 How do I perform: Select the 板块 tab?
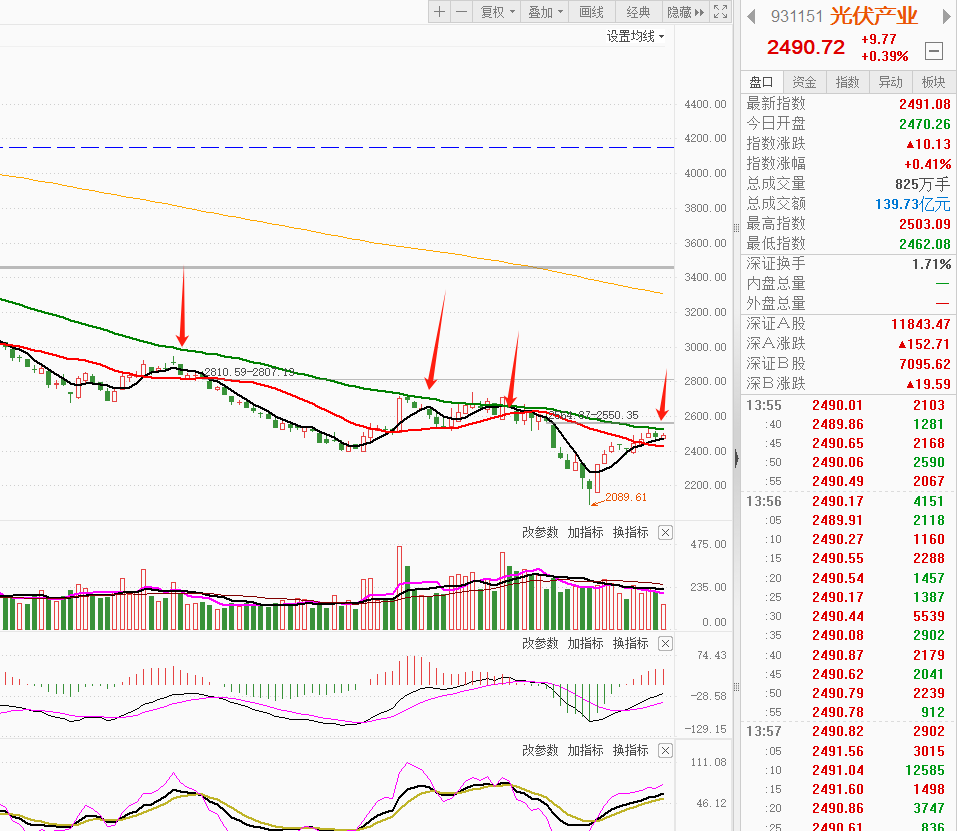[933, 82]
